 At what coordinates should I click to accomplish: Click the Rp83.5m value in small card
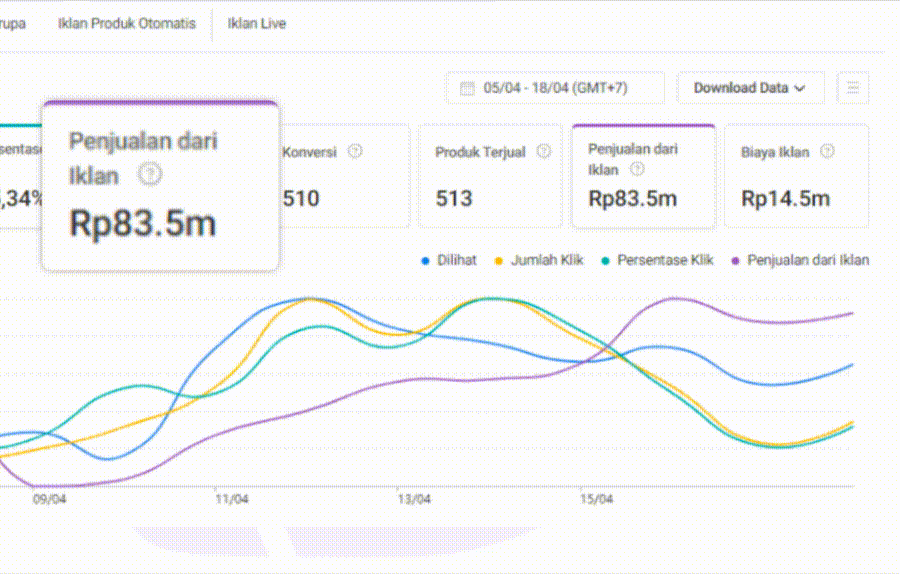[x=633, y=199]
